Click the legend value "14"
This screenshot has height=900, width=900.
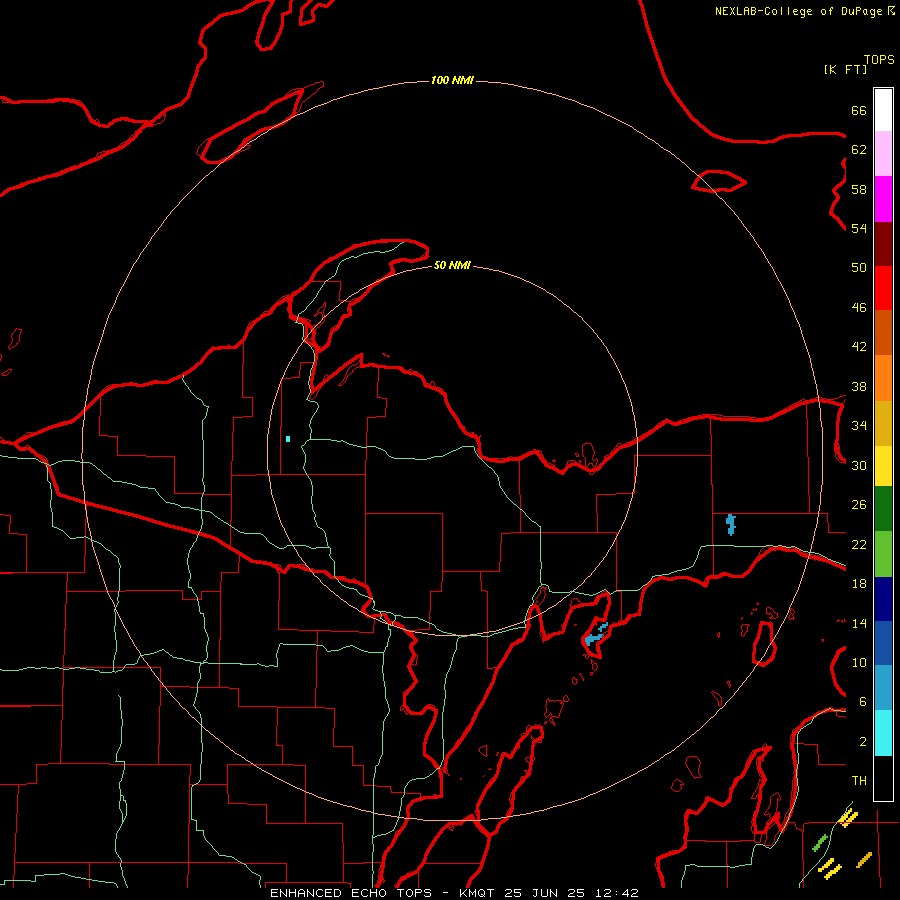[859, 623]
